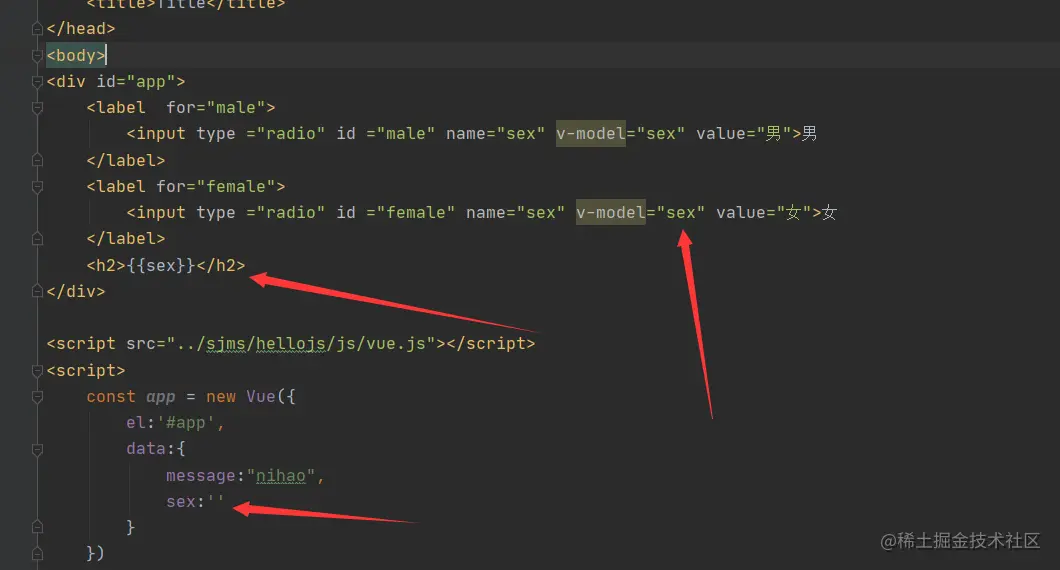
Task: Click the </div> closing tag text
Action: pyautogui.click(x=76, y=291)
